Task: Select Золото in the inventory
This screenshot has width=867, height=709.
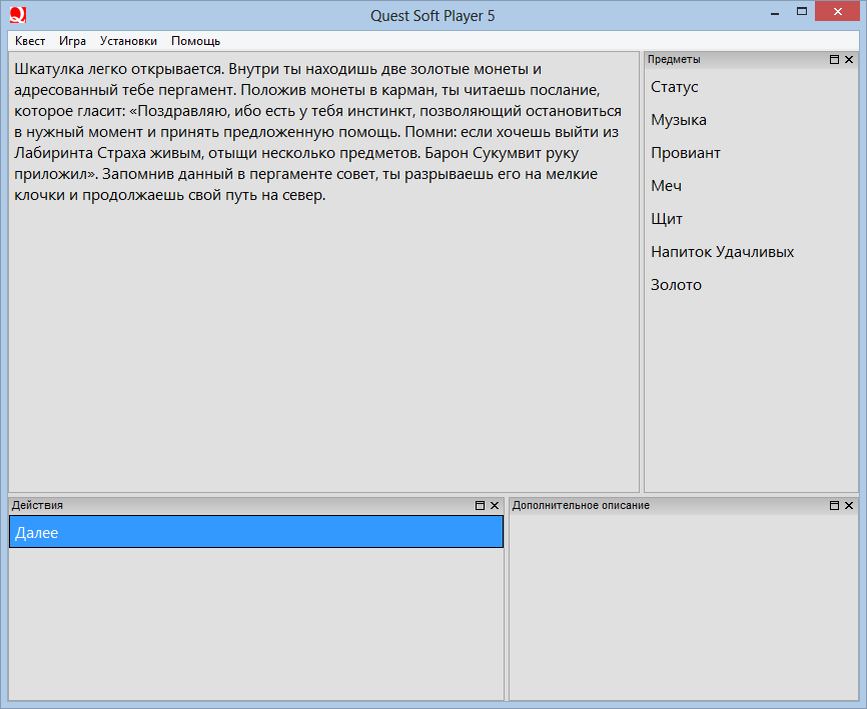Action: tap(677, 285)
